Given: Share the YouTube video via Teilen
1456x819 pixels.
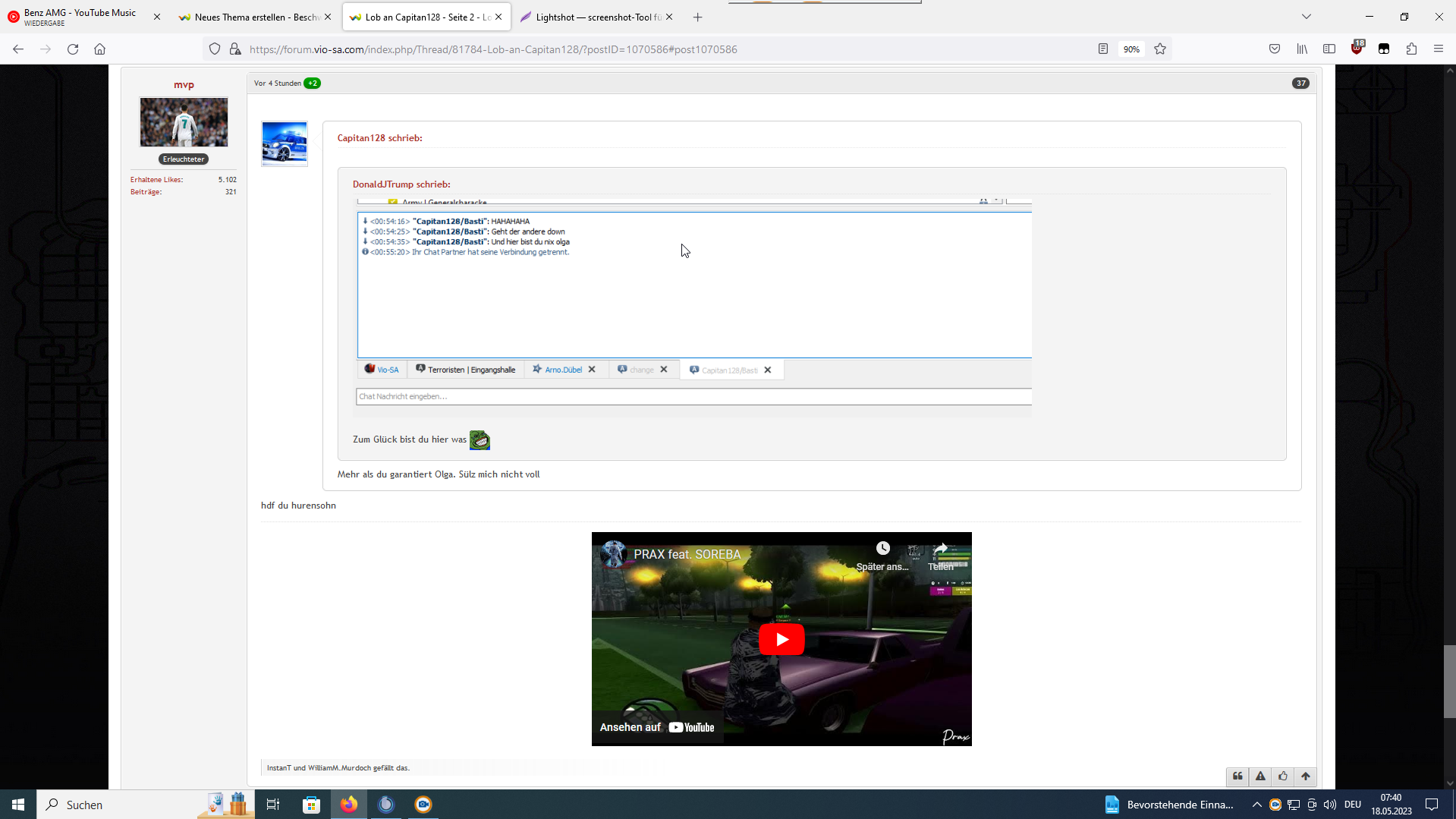Looking at the screenshot, I should pos(941,556).
